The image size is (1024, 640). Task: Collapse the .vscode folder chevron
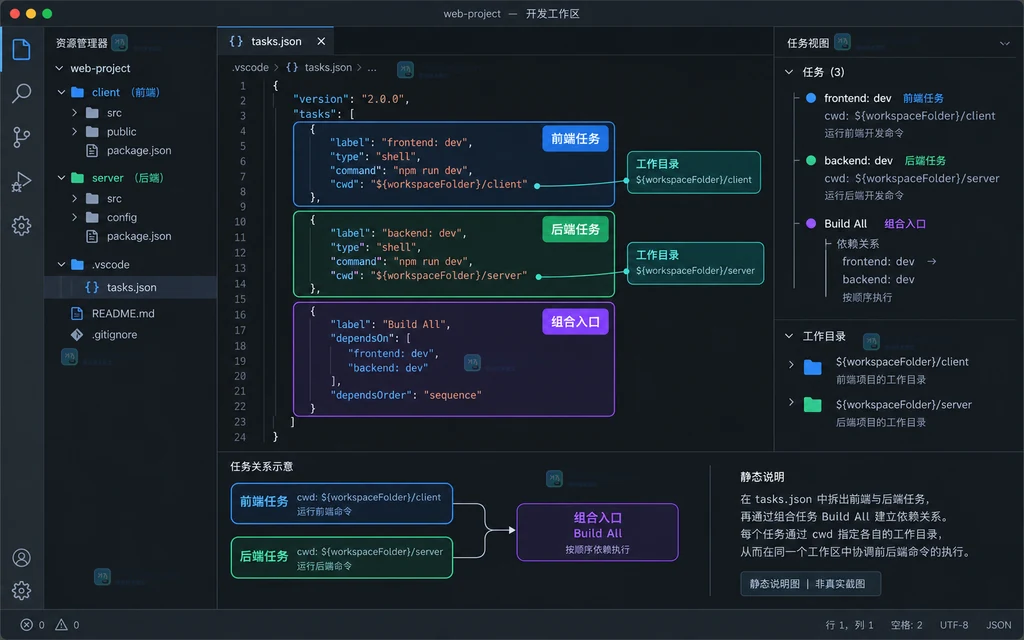(x=61, y=264)
